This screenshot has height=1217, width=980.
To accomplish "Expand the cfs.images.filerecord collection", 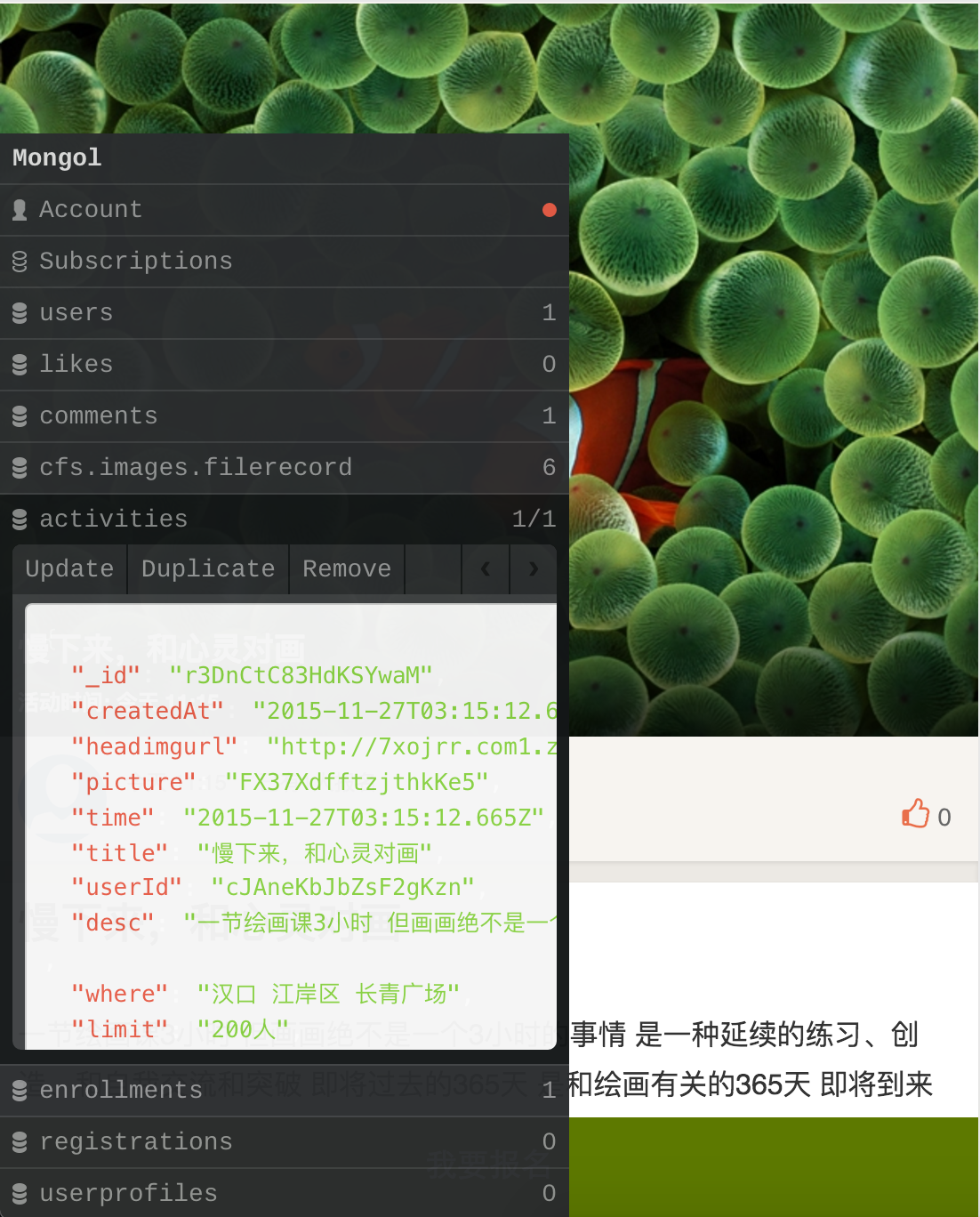I will (x=285, y=468).
